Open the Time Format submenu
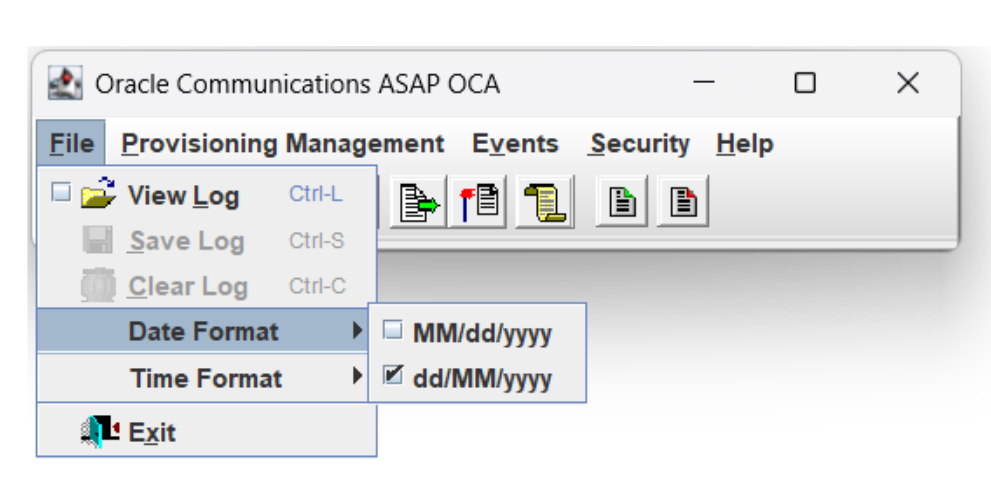The image size is (991, 484). pos(202,377)
